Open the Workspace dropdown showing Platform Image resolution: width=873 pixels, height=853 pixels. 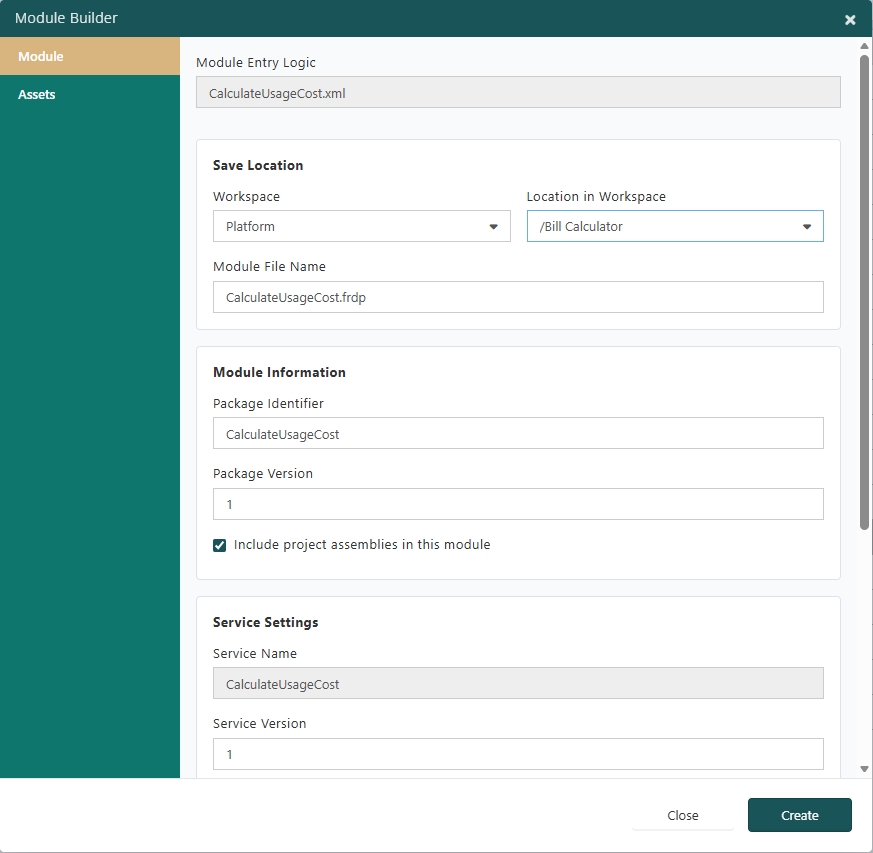[361, 226]
